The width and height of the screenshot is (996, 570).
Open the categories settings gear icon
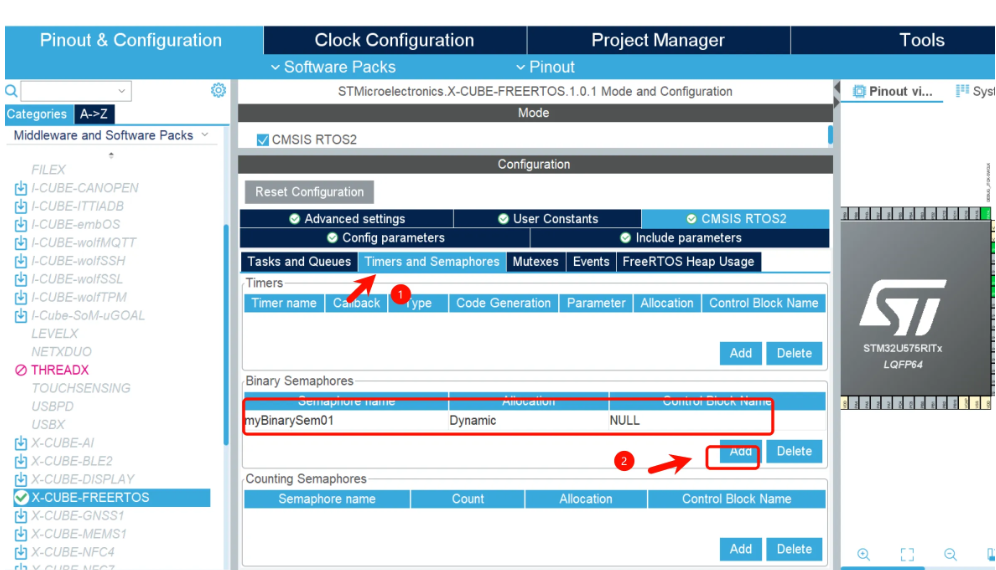click(218, 90)
